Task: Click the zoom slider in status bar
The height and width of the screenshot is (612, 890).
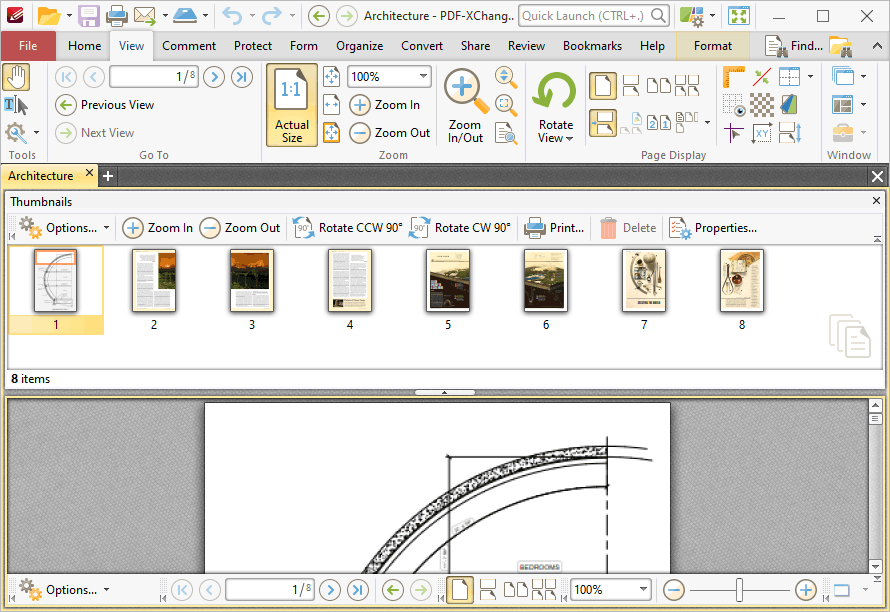Action: [x=740, y=590]
